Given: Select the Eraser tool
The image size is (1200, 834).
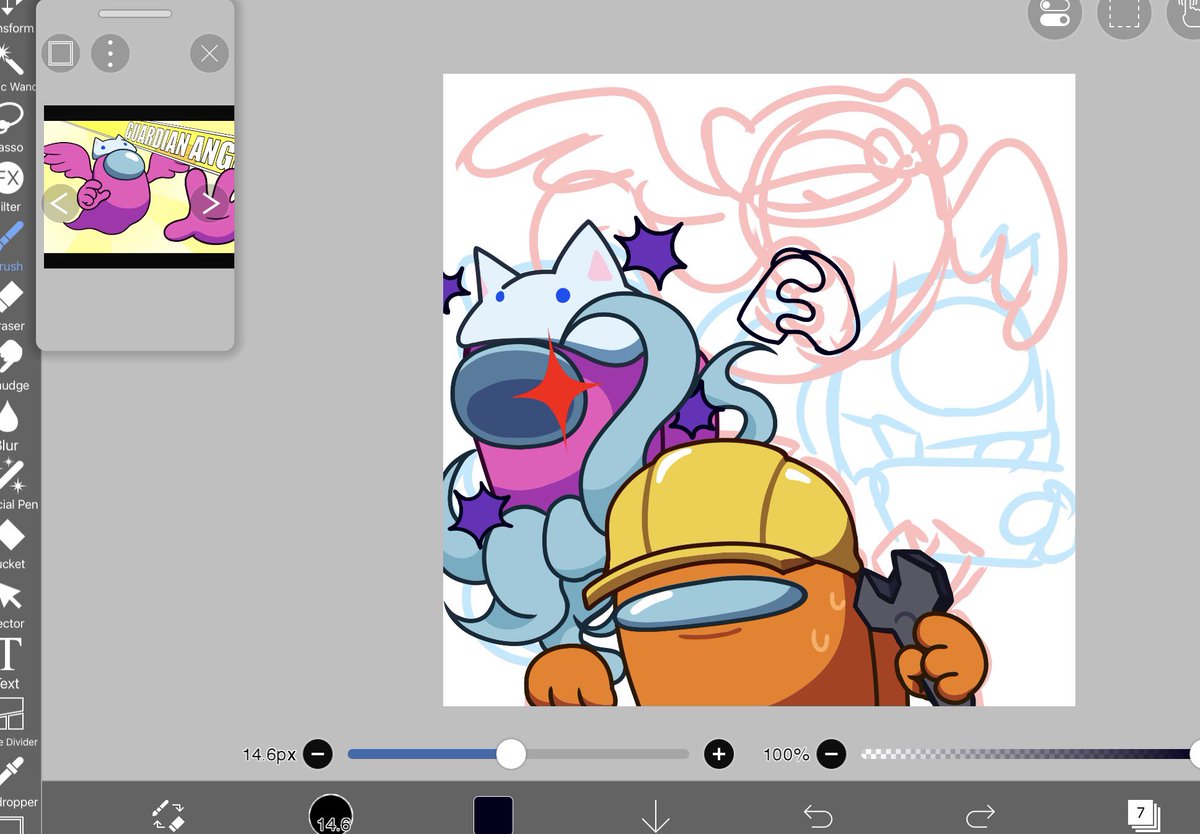Looking at the screenshot, I should pos(12,306).
